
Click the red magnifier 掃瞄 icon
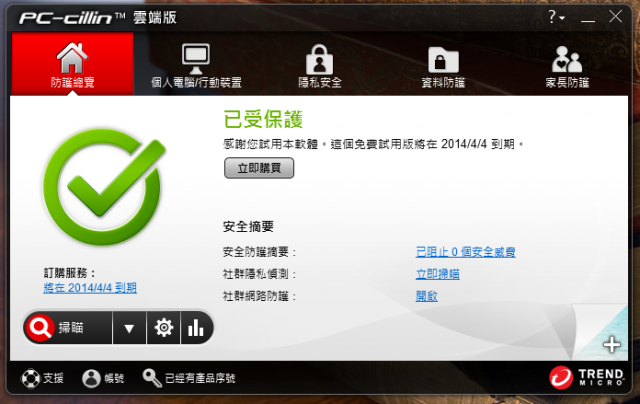click(40, 327)
